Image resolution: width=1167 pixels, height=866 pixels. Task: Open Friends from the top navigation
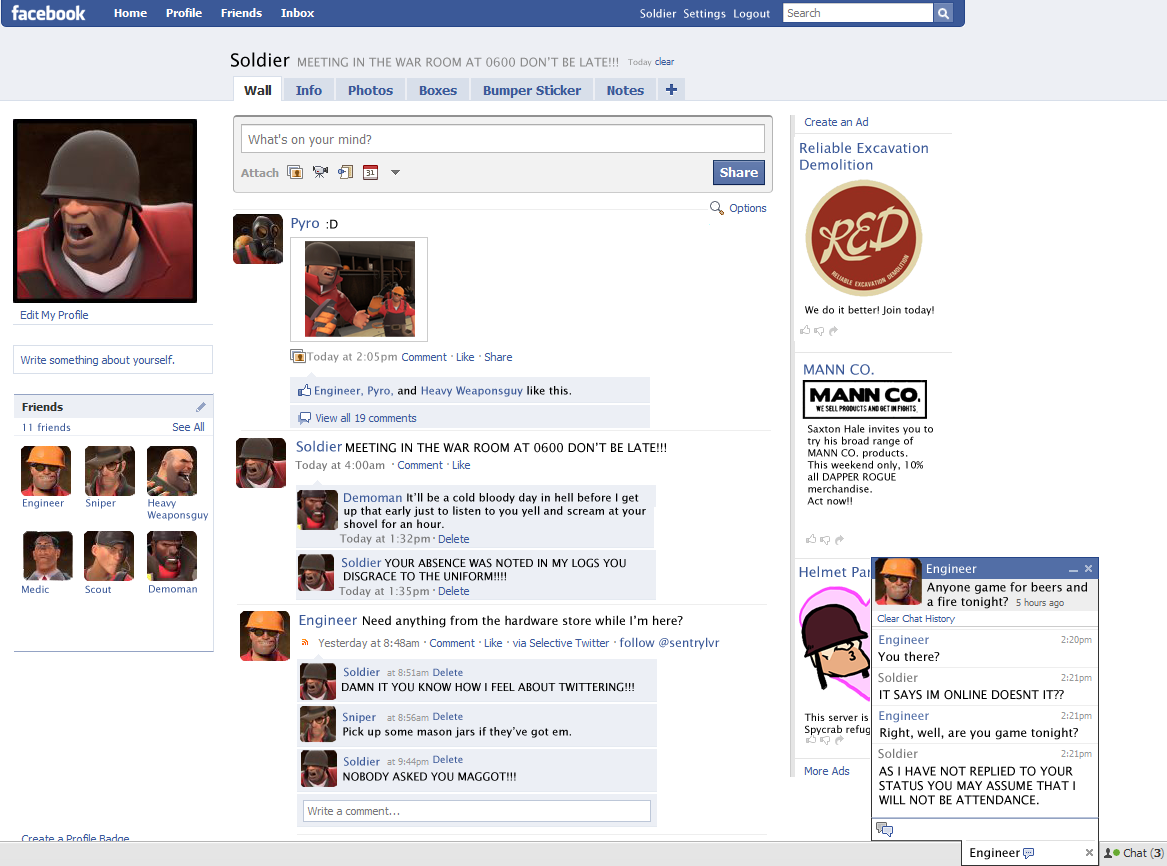click(x=241, y=13)
